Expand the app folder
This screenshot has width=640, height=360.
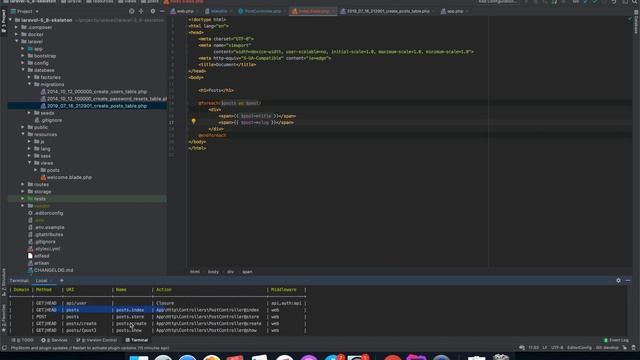[x=23, y=49]
